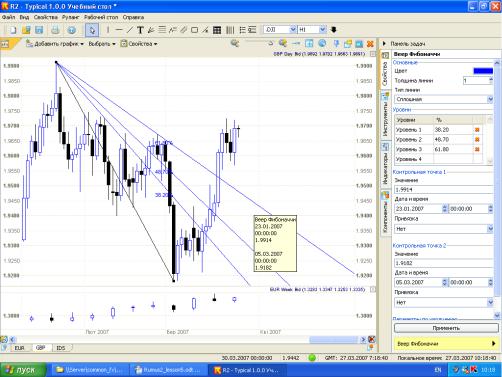502x377 pixels.
Task: Open the Выбрать toolbar button
Action: click(102, 44)
